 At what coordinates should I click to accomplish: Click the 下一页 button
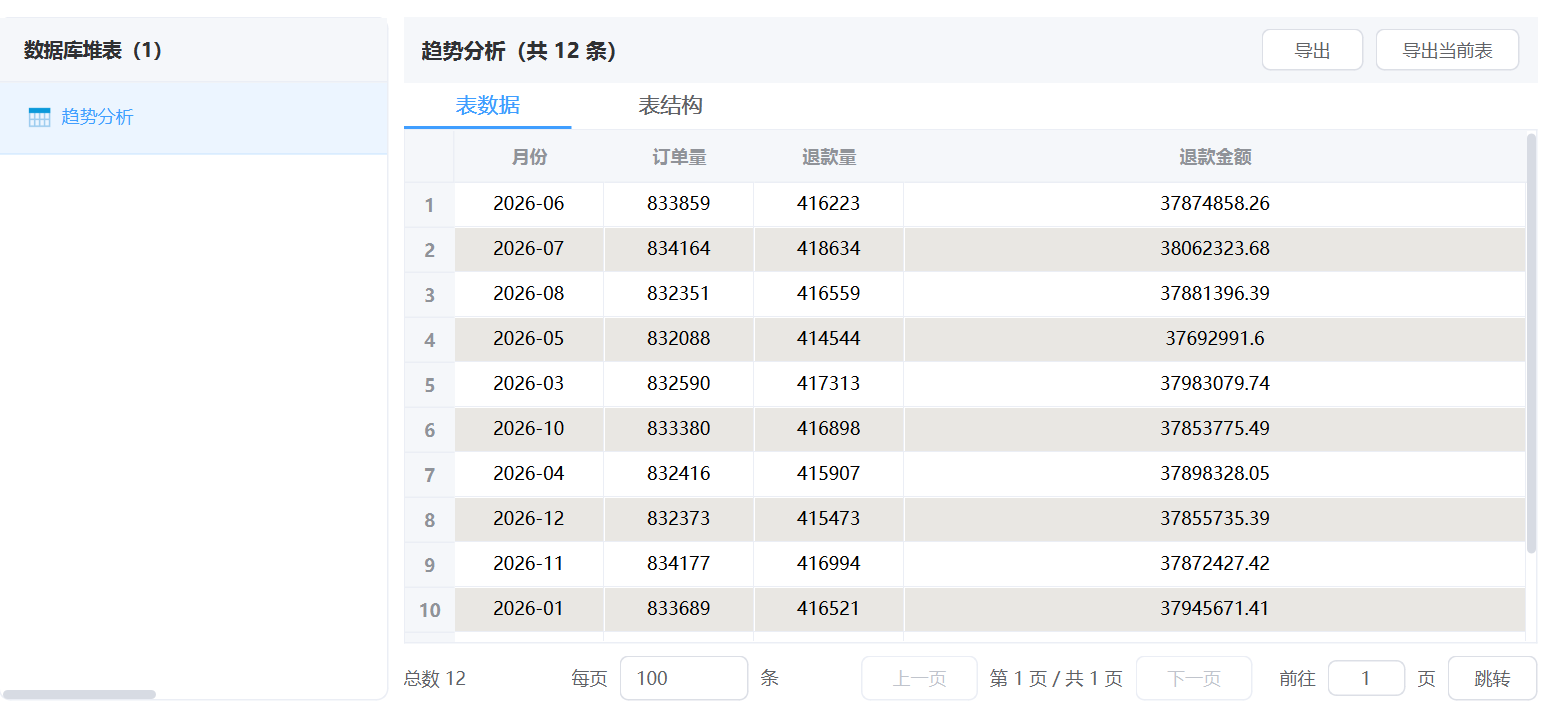(x=1193, y=678)
